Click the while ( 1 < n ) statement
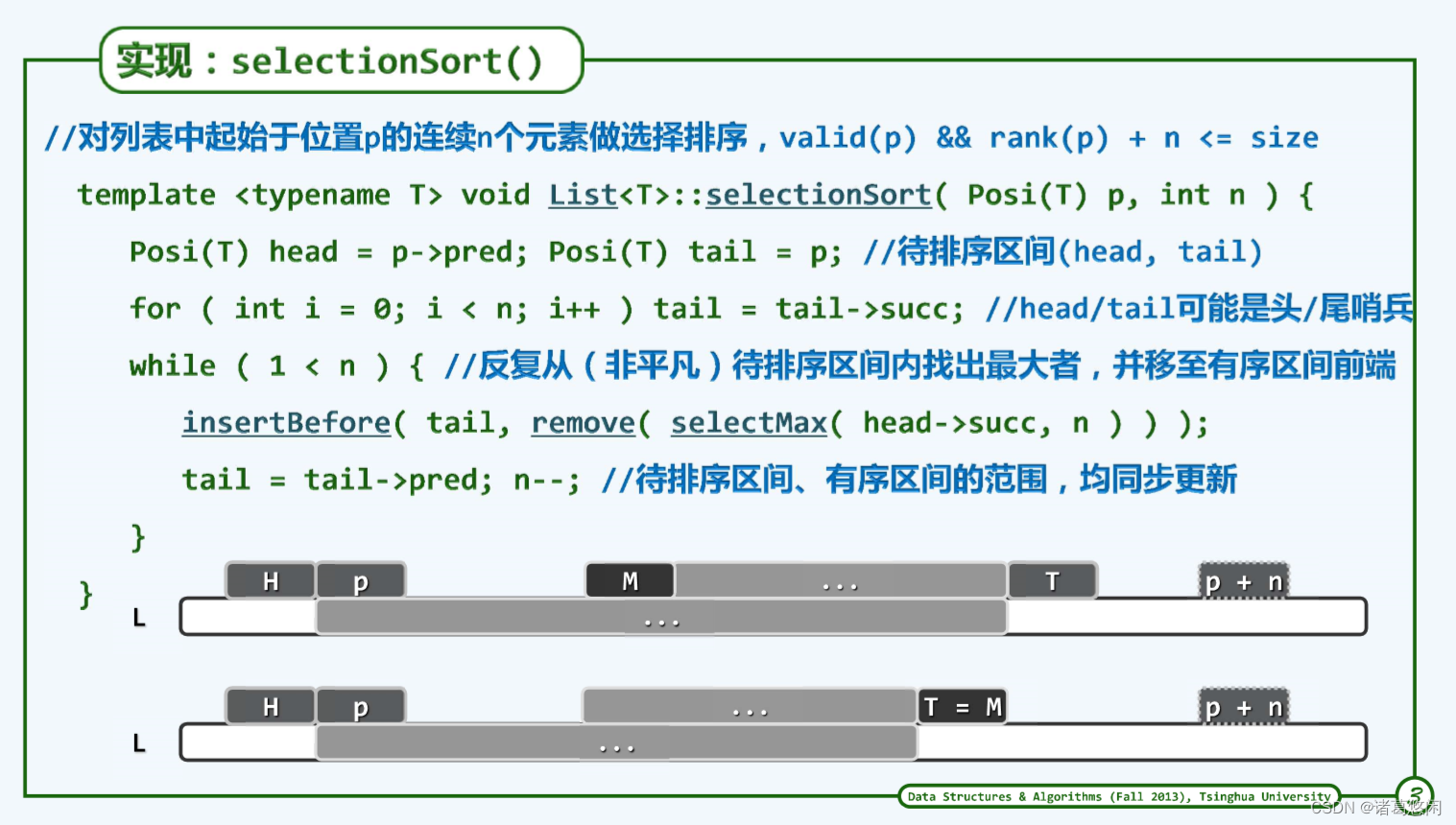Screen dimensions: 1456x825 pyautogui.click(x=278, y=366)
